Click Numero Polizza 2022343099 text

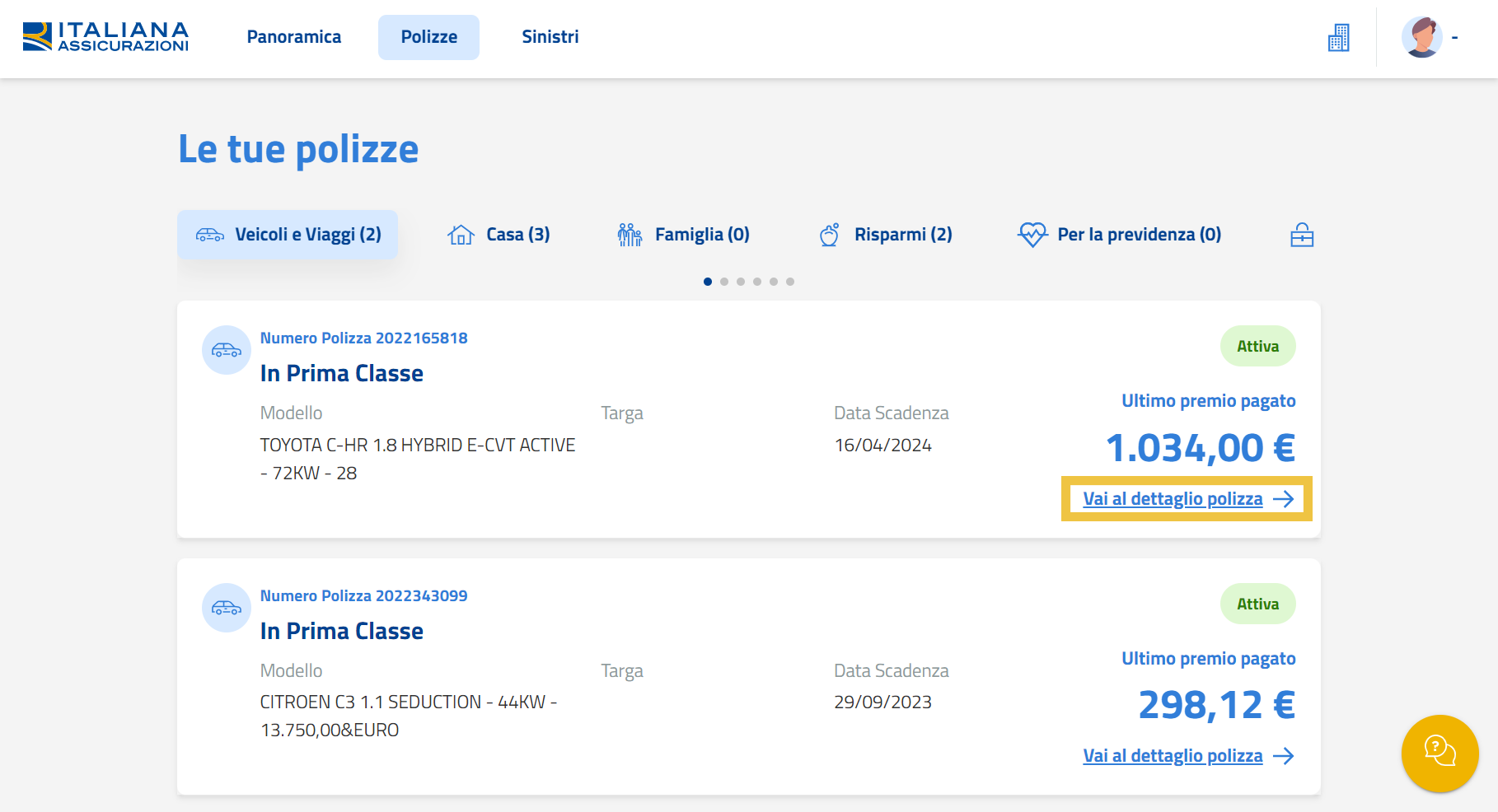[363, 596]
